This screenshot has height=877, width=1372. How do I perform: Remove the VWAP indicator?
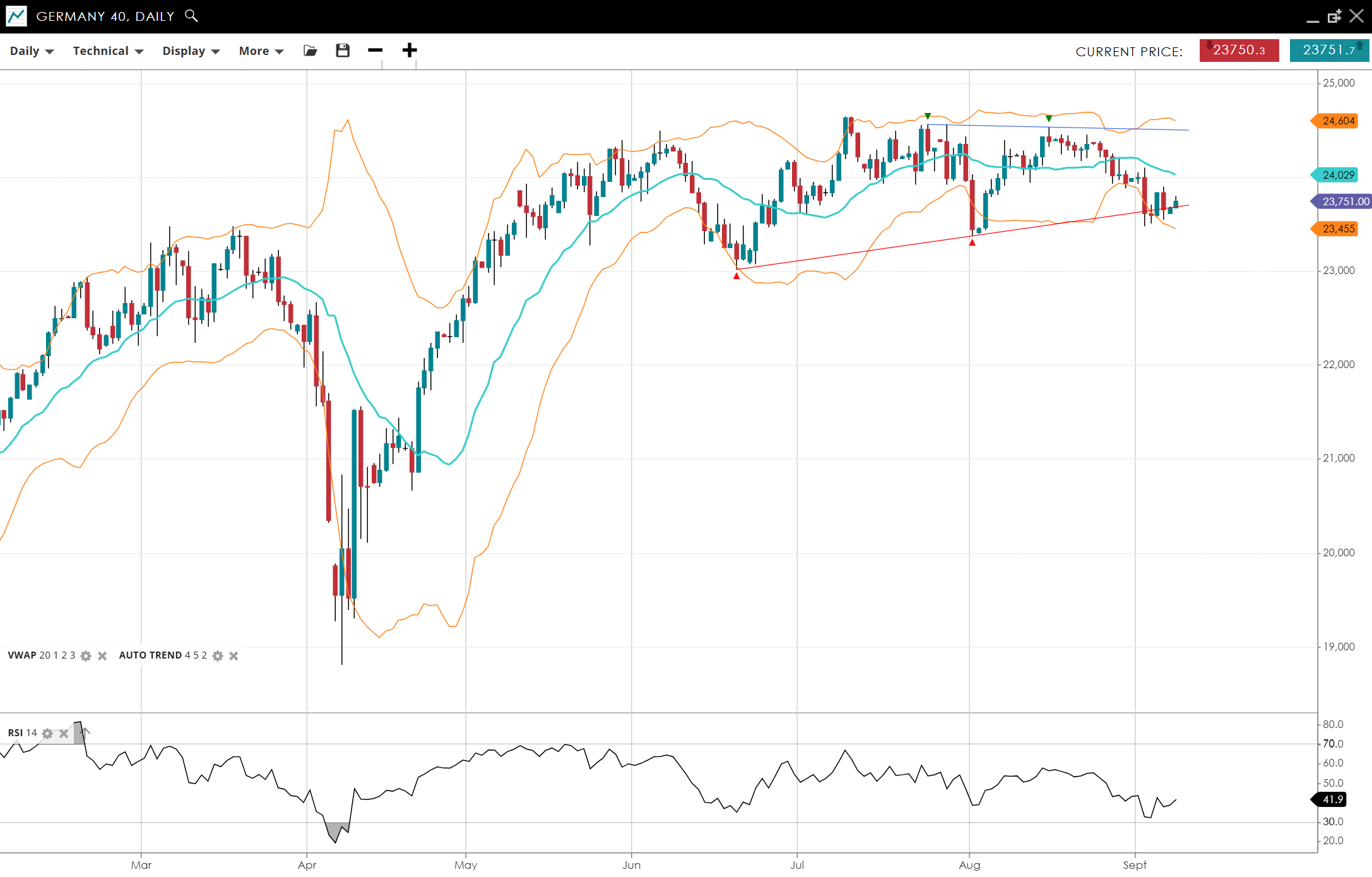[x=102, y=656]
